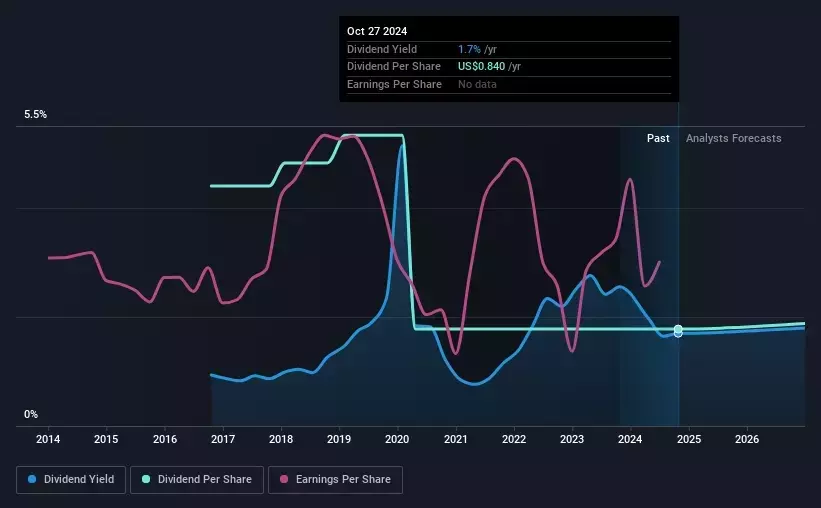Click the 2020 x-axis year label
Viewport: 821px width, 508px height.
coord(397,439)
